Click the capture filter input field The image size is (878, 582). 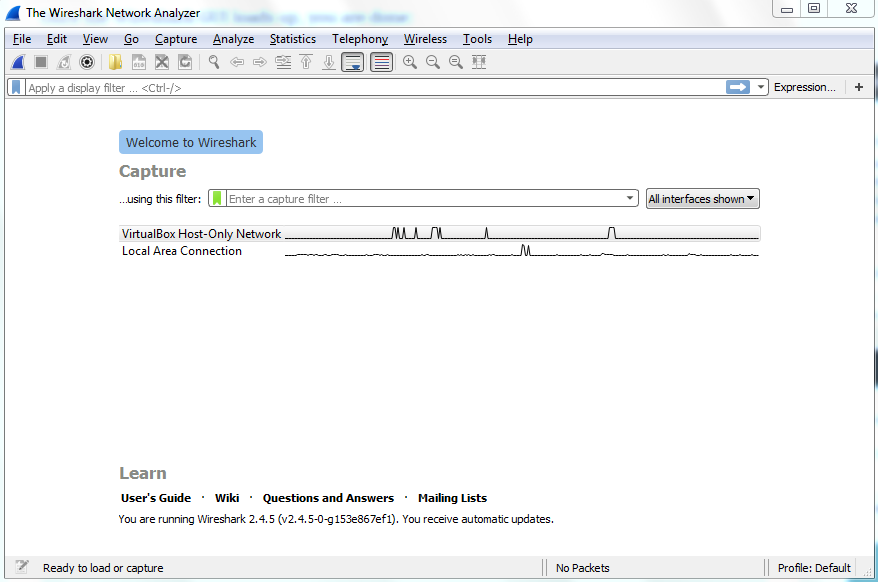424,198
